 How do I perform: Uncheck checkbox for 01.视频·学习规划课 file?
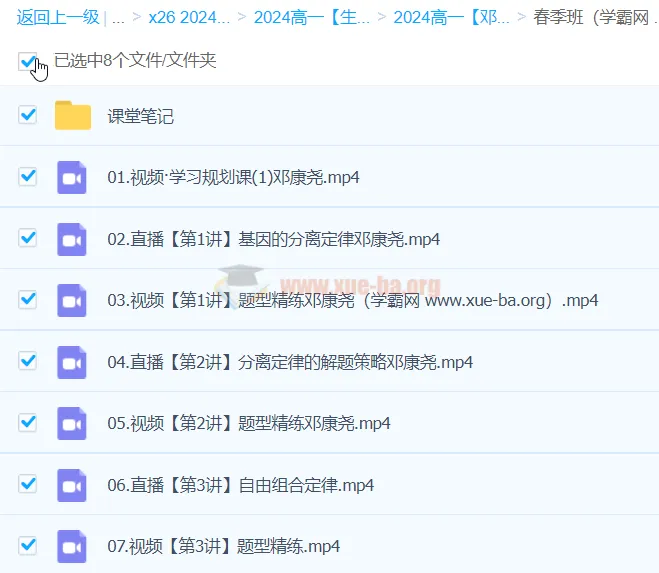(x=28, y=177)
